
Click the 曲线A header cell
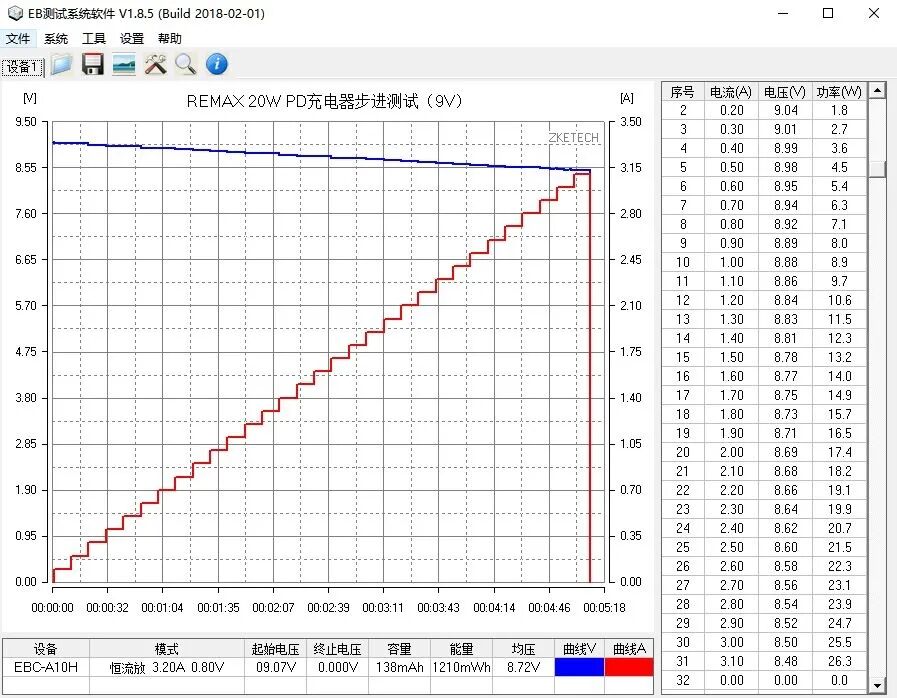[629, 649]
